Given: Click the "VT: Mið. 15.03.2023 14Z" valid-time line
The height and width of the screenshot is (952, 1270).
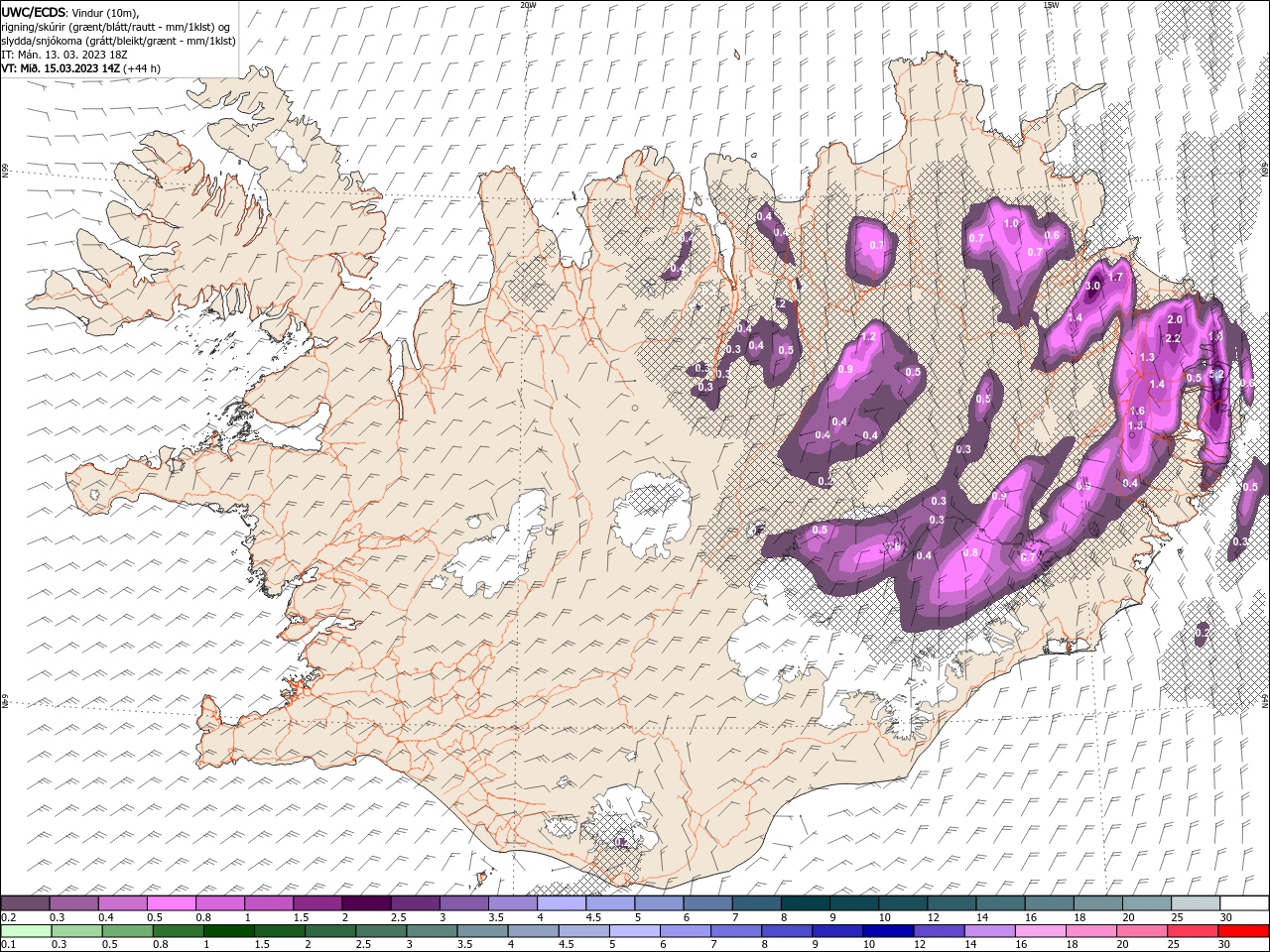Looking at the screenshot, I should coord(62,68).
